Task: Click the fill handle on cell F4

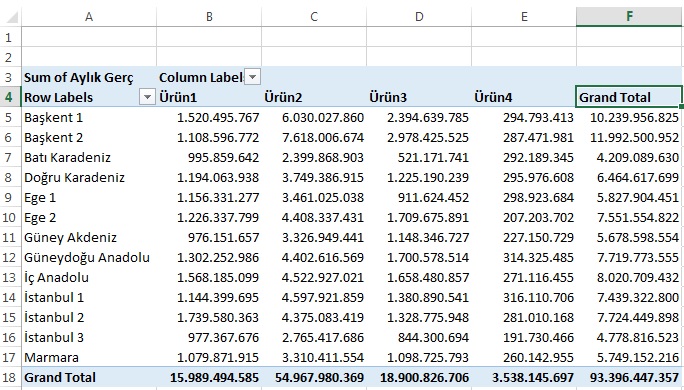Action: click(681, 106)
